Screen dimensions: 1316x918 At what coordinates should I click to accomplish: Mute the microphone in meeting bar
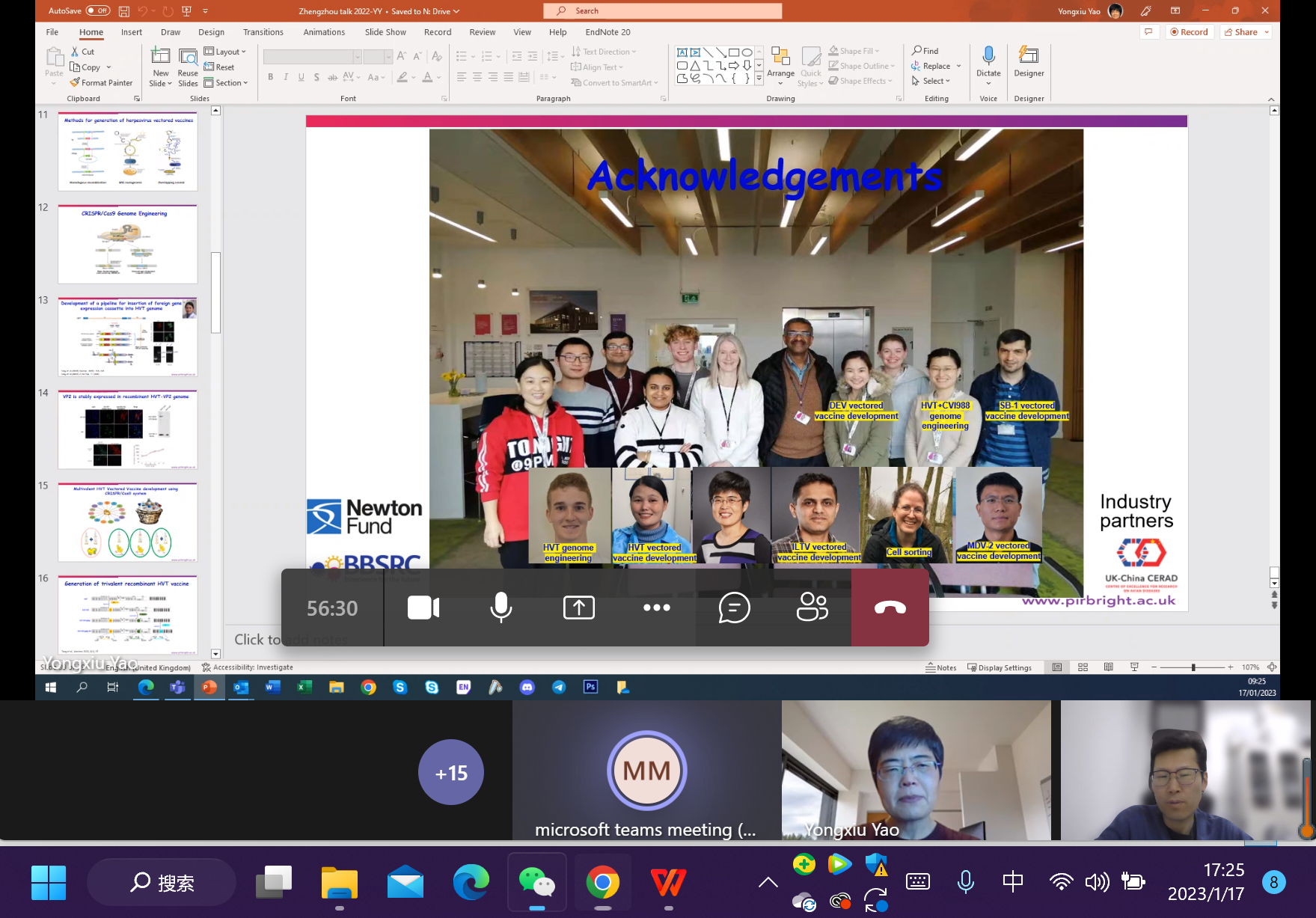click(x=501, y=608)
